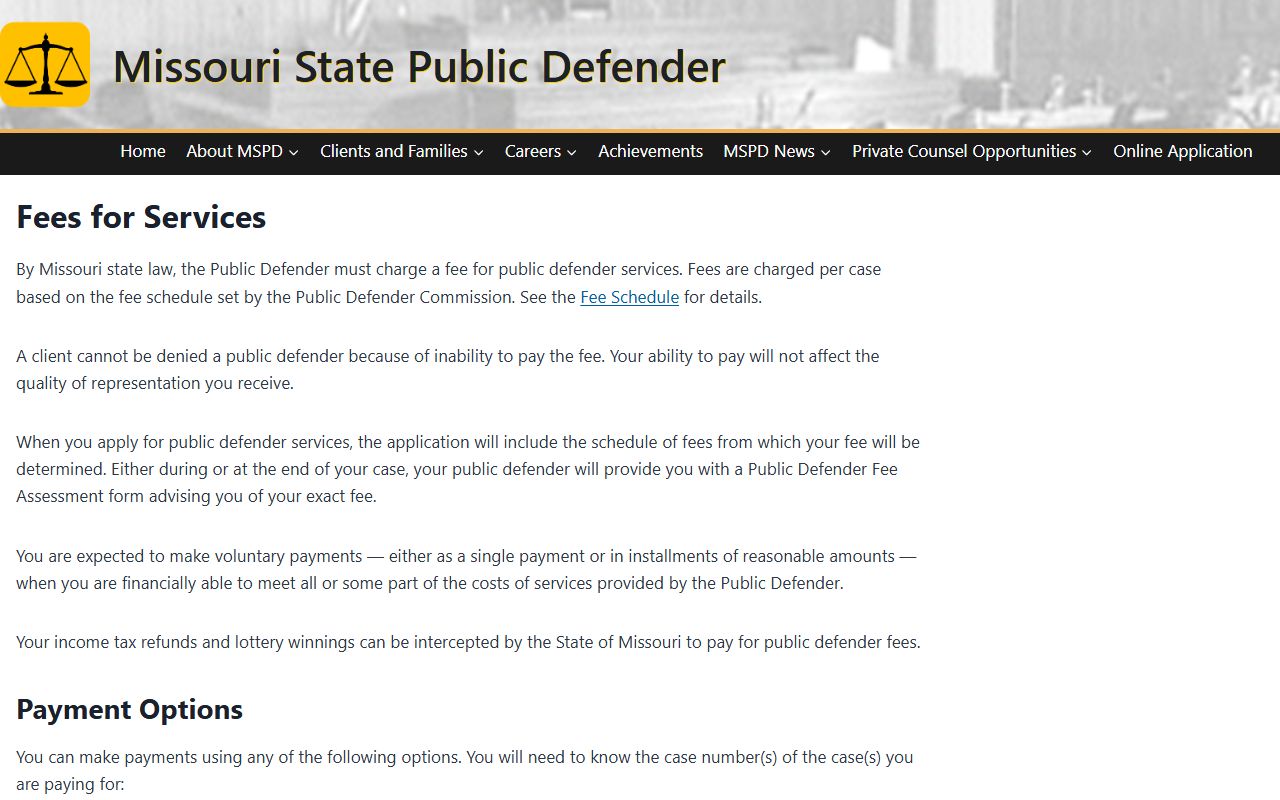The image size is (1280, 800).
Task: Click the paragraph about income tax refunds
Action: tap(468, 642)
